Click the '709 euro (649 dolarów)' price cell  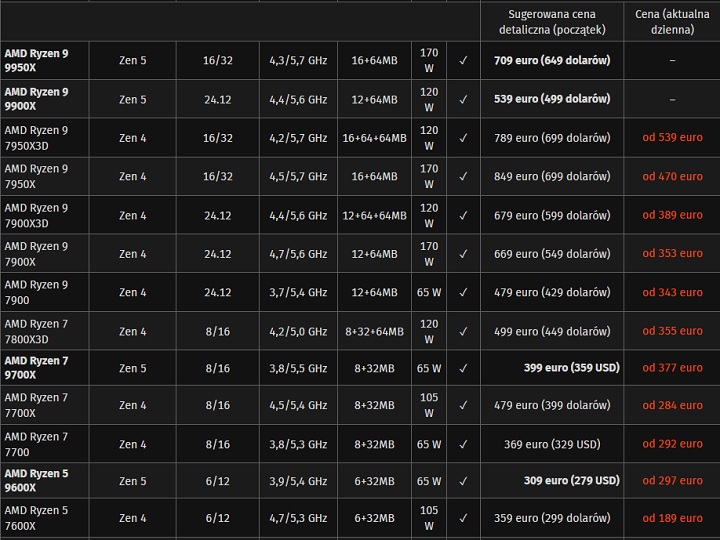tap(552, 60)
